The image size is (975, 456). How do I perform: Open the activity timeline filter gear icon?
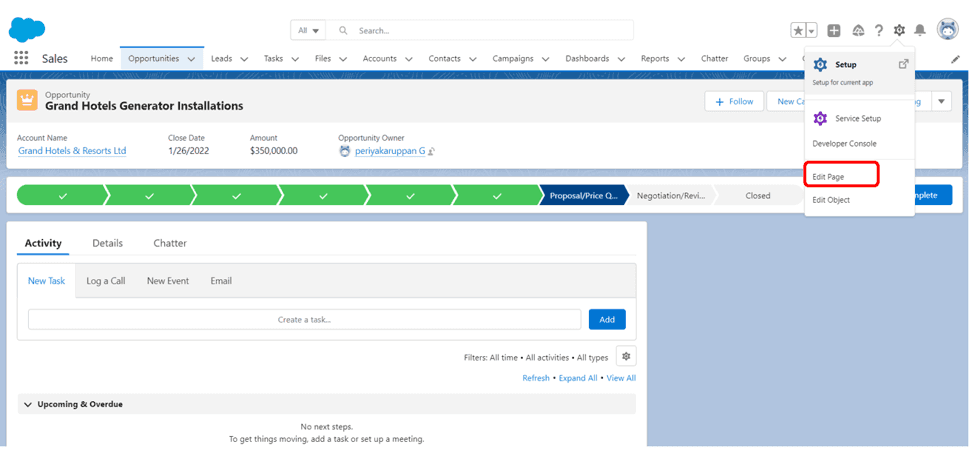click(x=626, y=356)
